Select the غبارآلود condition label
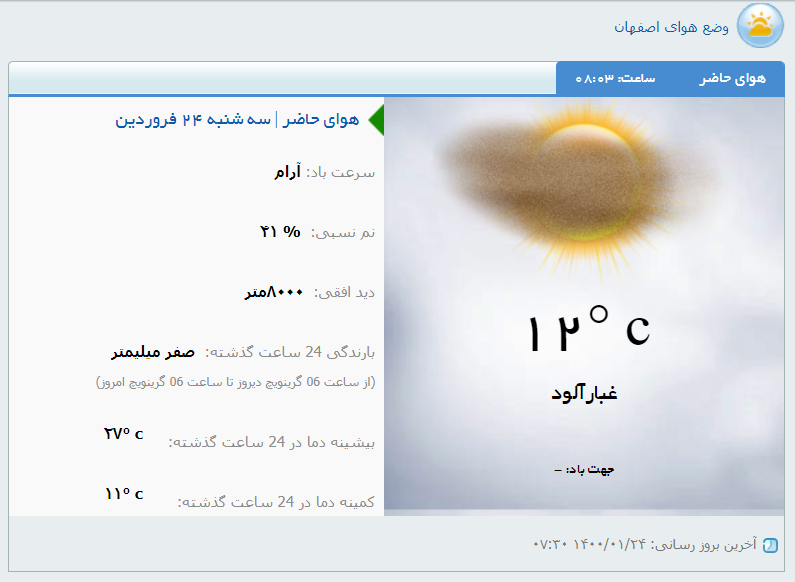 [585, 393]
